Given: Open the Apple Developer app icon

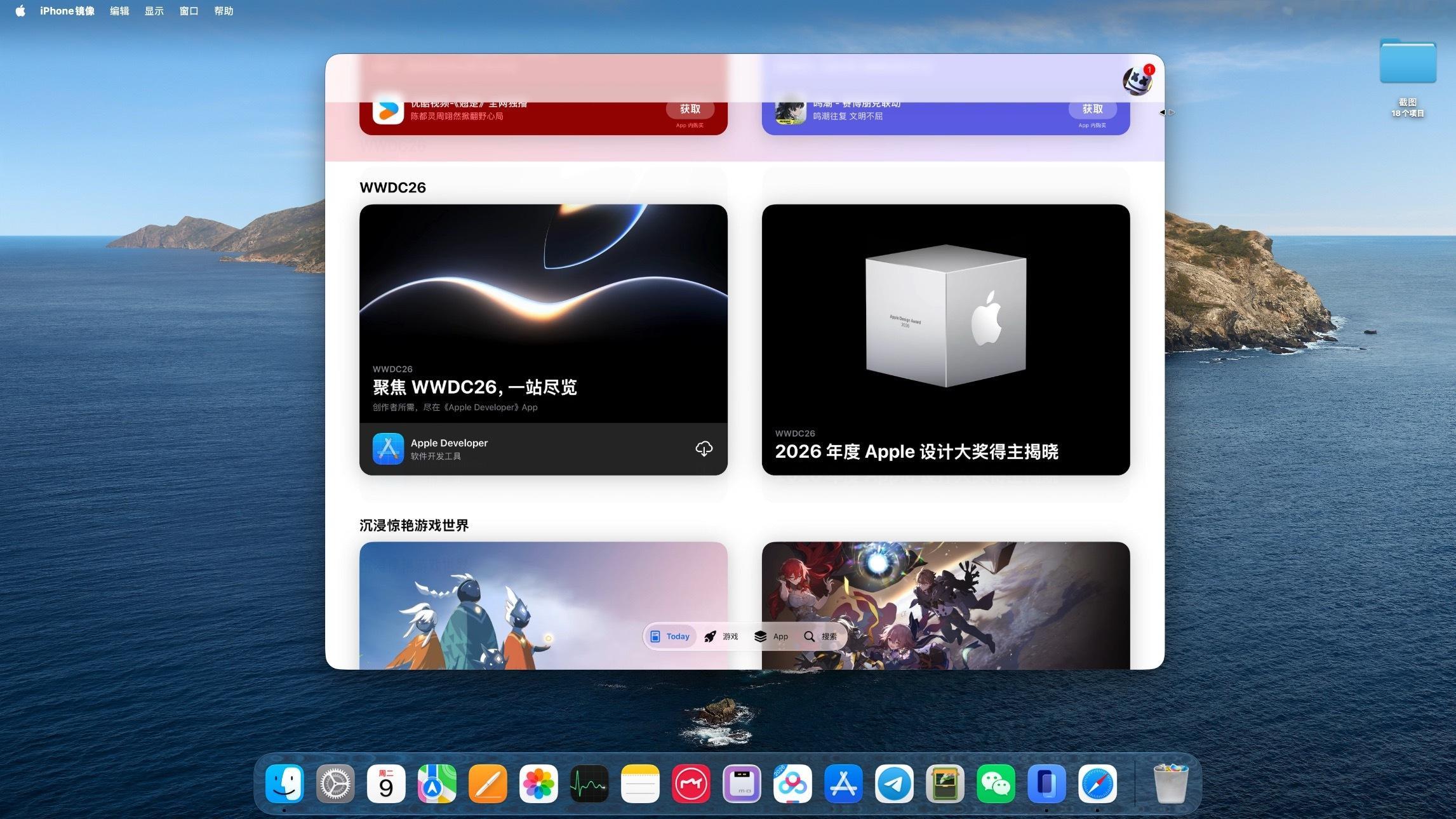Looking at the screenshot, I should tap(388, 449).
